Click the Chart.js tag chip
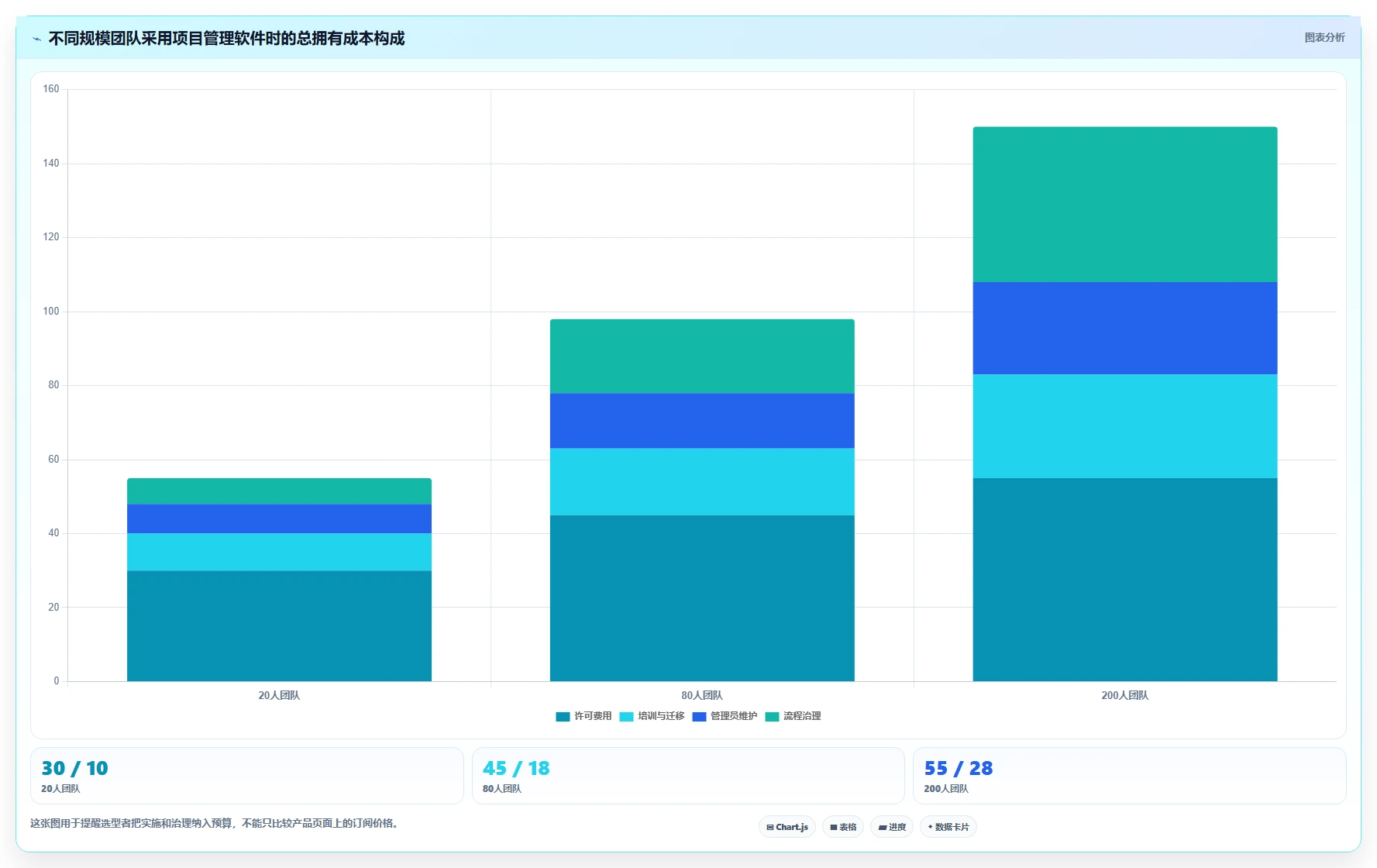1377x868 pixels. (787, 827)
